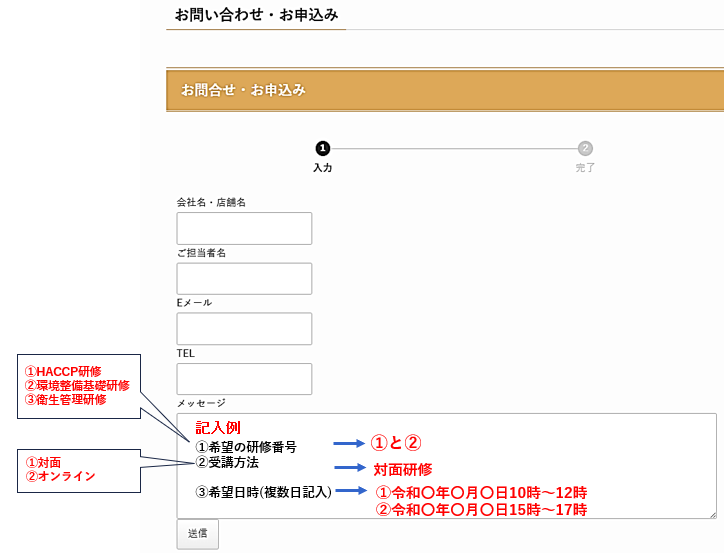724x553 pixels.
Task: Select the 完了 step label
Action: coord(585,168)
